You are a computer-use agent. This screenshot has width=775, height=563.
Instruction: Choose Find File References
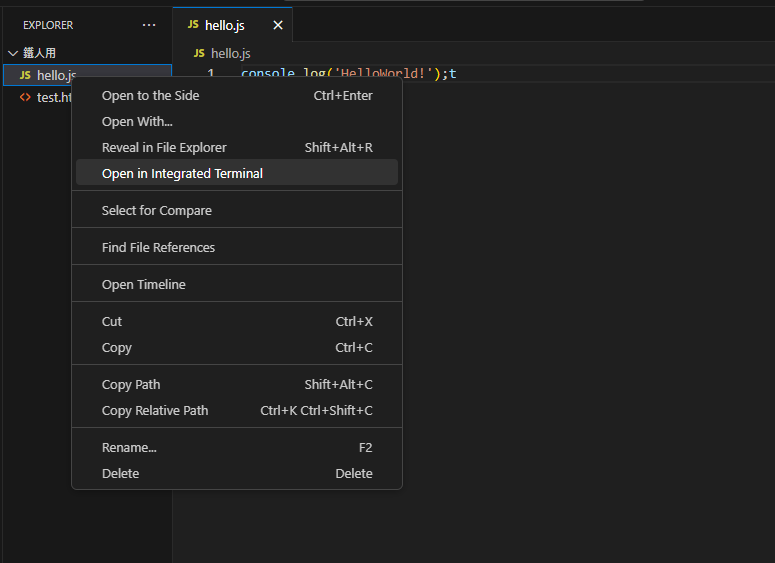click(x=237, y=248)
